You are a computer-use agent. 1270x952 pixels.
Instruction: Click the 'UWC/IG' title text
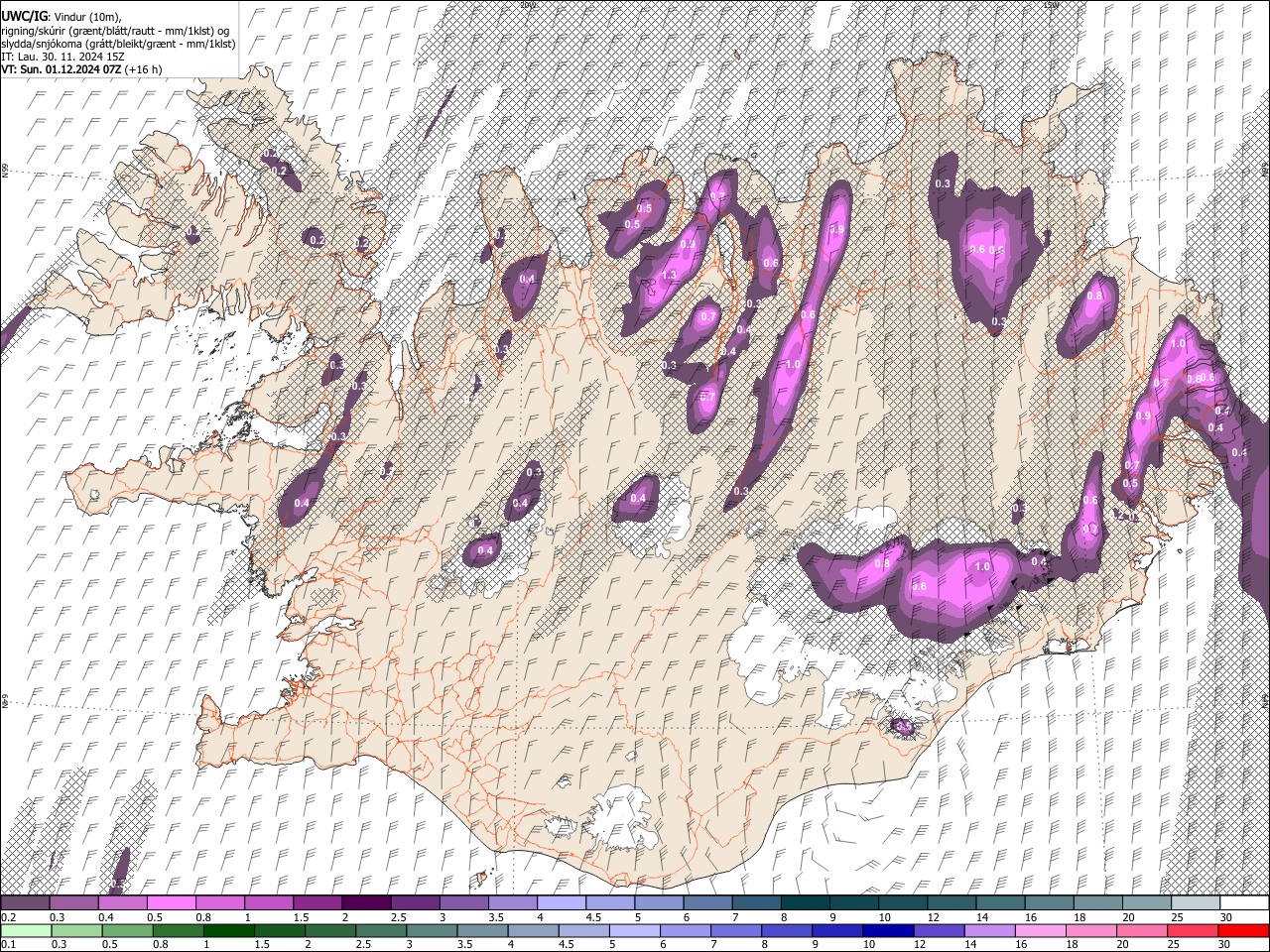click(24, 16)
